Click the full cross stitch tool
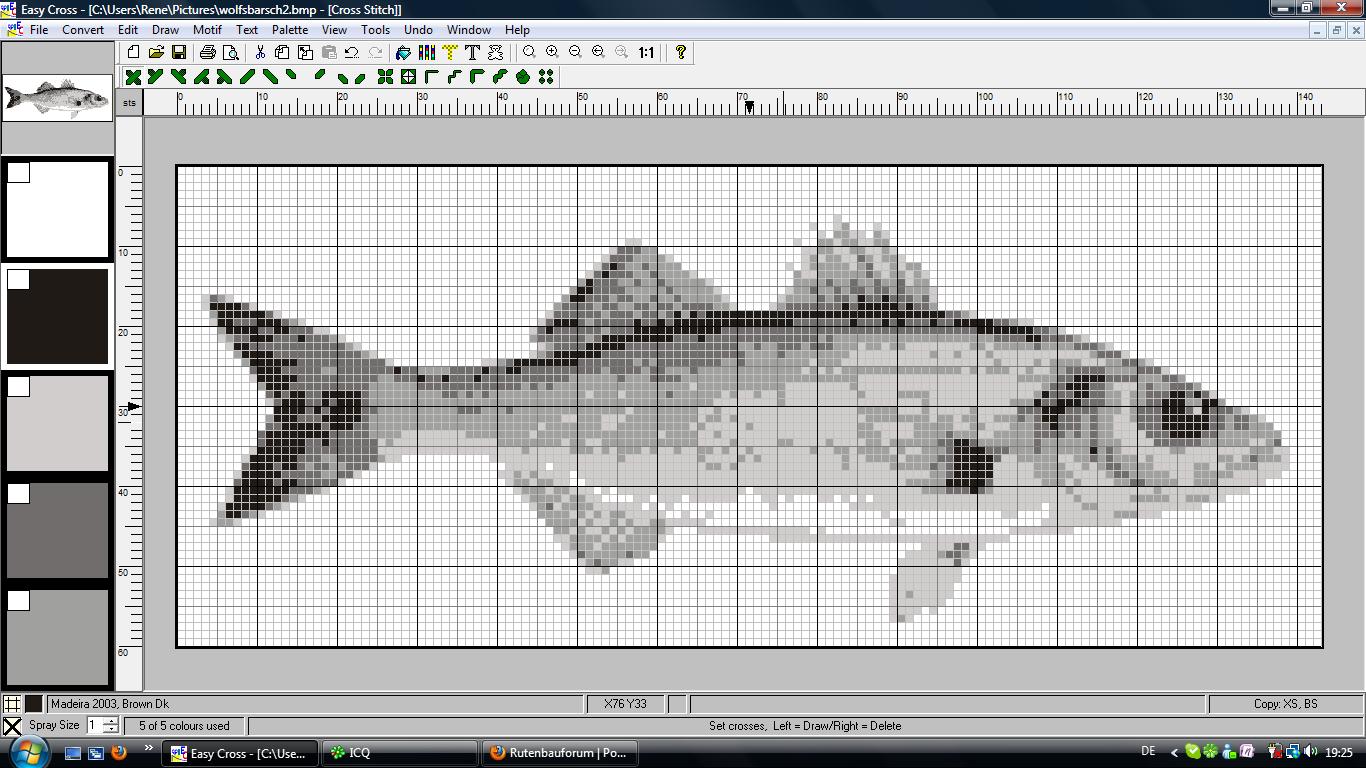The width and height of the screenshot is (1366, 768). pyautogui.click(x=133, y=77)
